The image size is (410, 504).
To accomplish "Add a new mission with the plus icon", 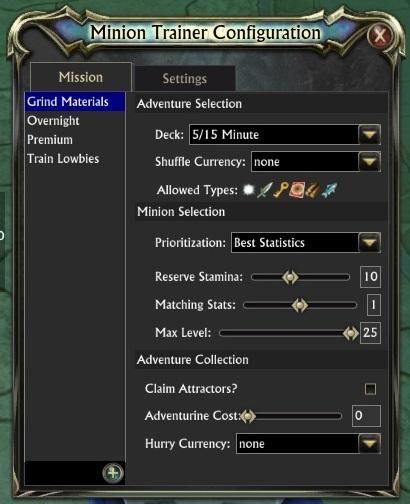I will (x=113, y=473).
